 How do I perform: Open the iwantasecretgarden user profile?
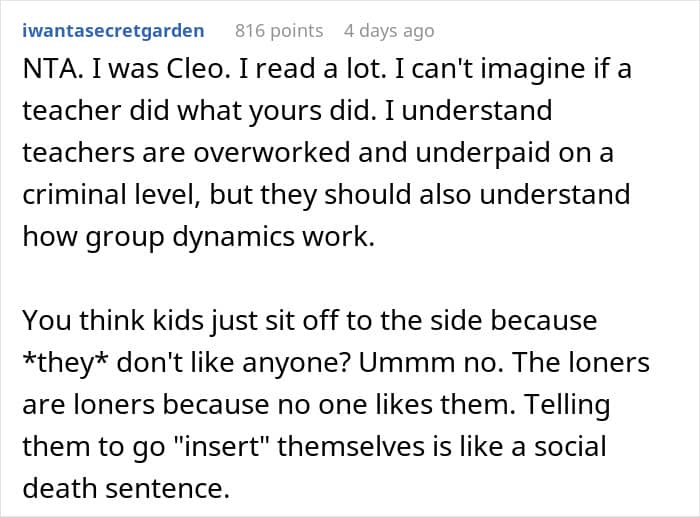(112, 31)
